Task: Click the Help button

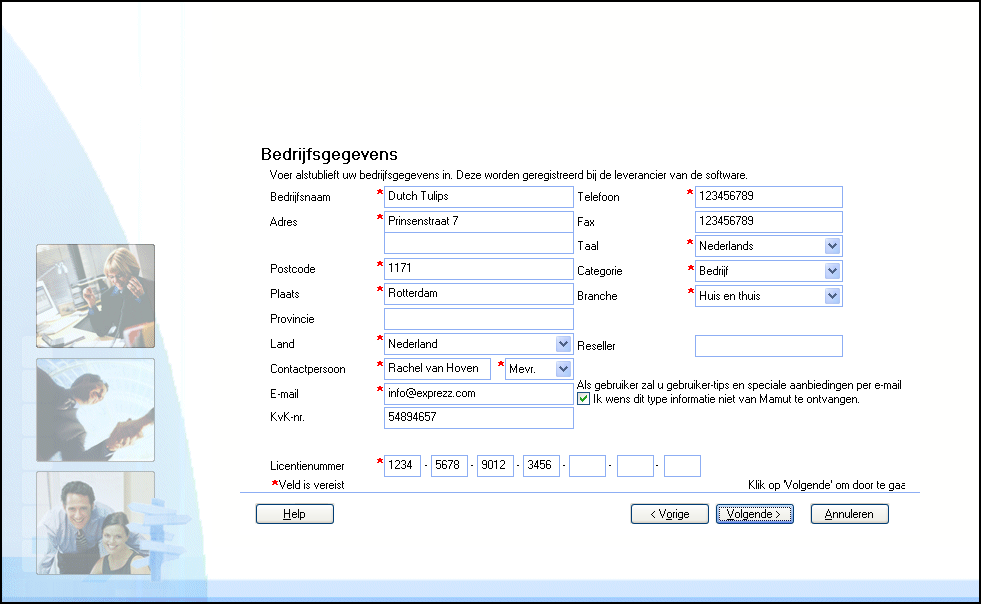Action: 295,514
